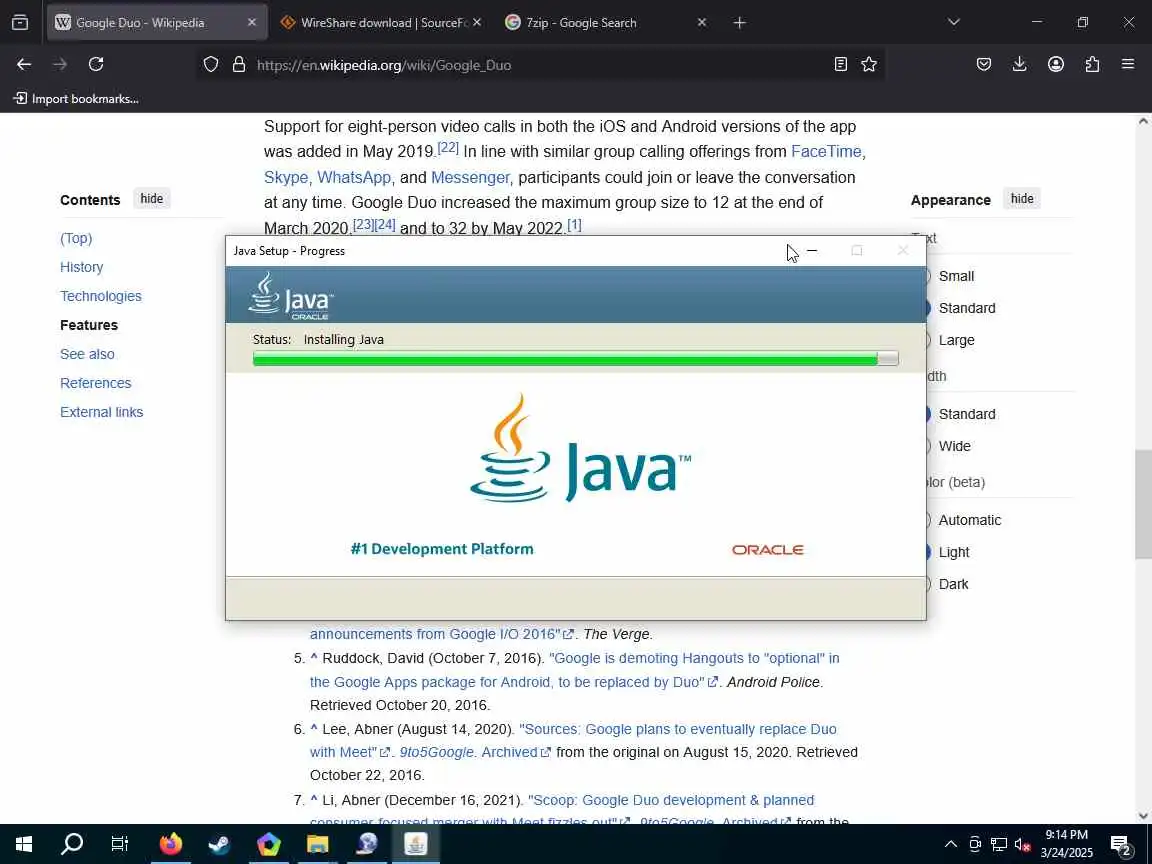Go to the See also section
The height and width of the screenshot is (864, 1152).
click(x=87, y=354)
